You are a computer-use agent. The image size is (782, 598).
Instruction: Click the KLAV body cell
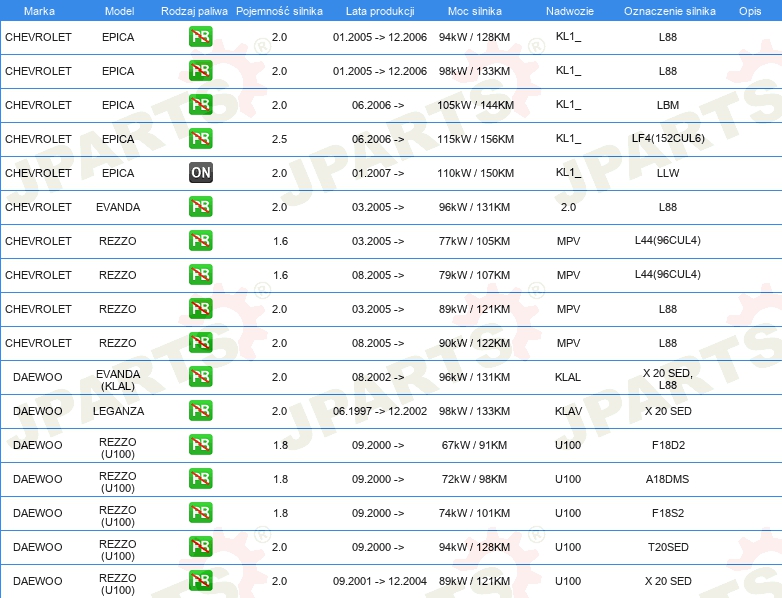tap(568, 411)
